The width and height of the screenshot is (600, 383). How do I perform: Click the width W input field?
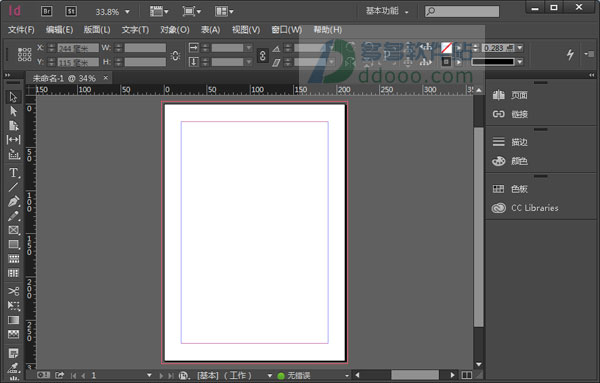(x=145, y=48)
